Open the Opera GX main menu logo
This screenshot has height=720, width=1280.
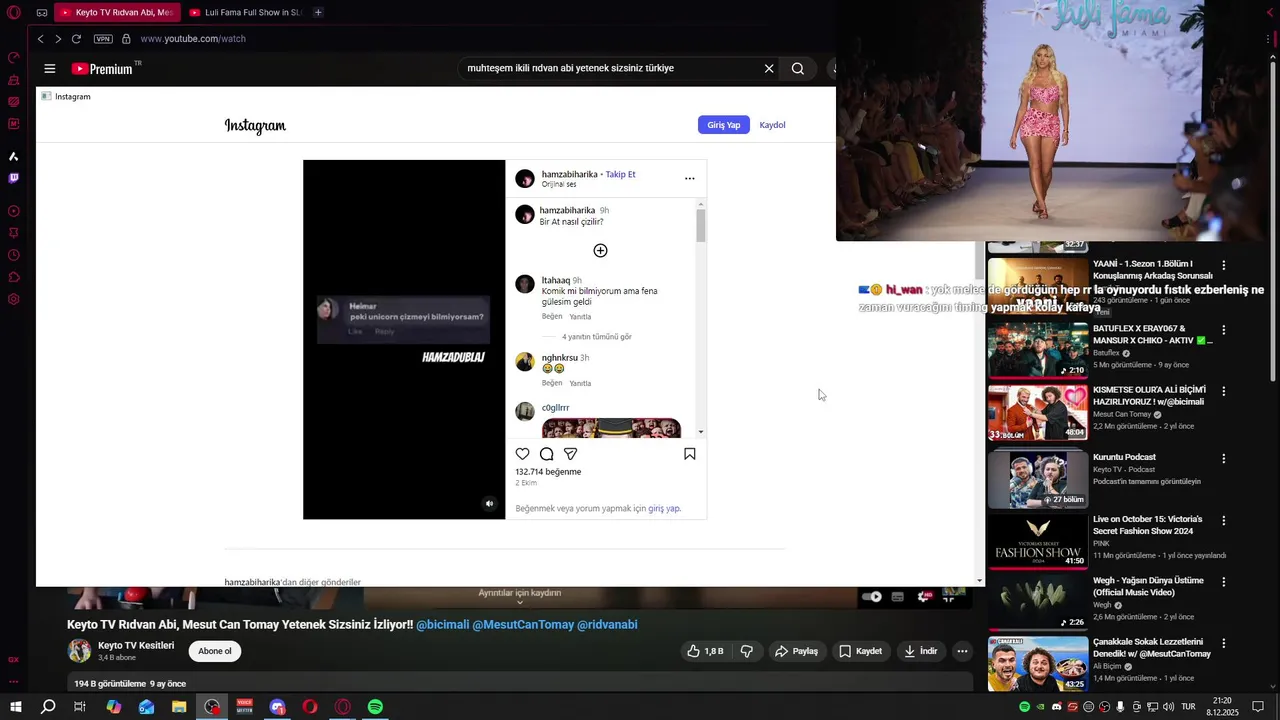(14, 13)
